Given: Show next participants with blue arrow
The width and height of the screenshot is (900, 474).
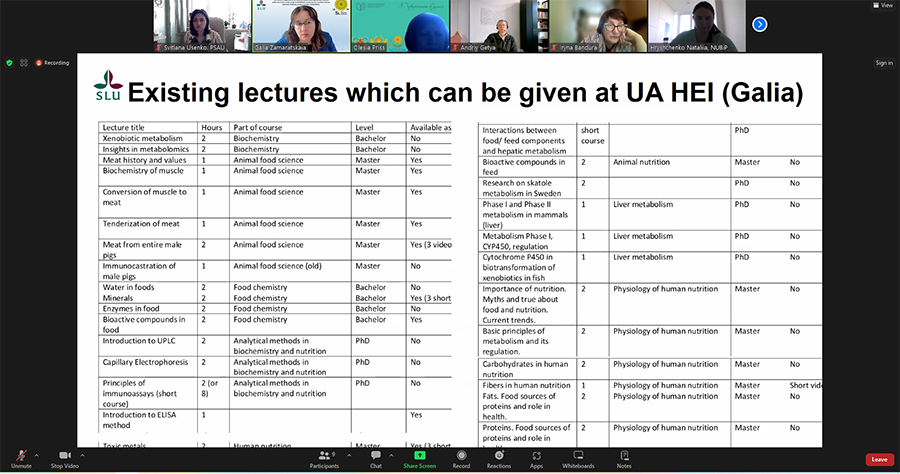Looking at the screenshot, I should pos(759,24).
